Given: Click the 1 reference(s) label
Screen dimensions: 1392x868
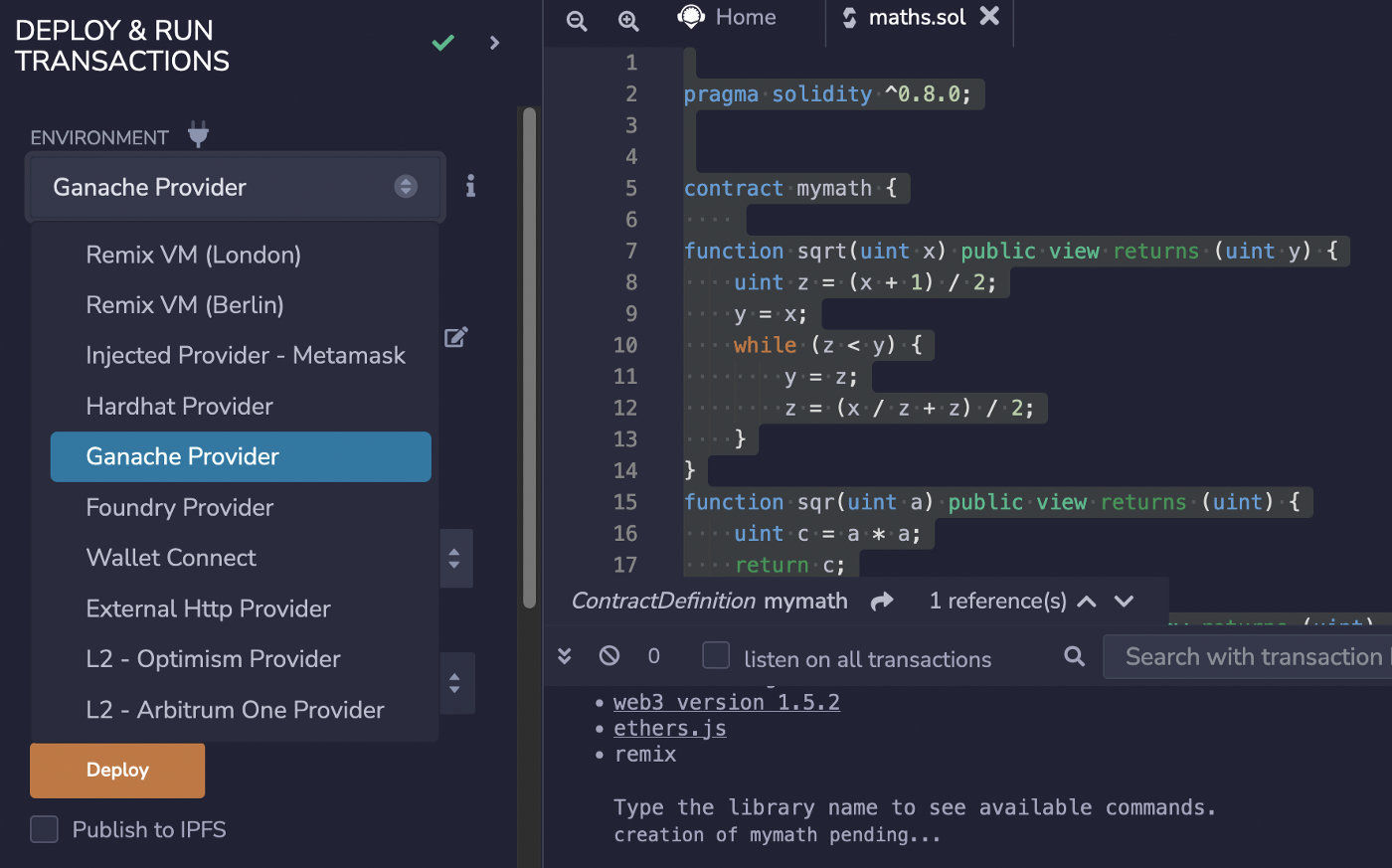Looking at the screenshot, I should pyautogui.click(x=997, y=601).
